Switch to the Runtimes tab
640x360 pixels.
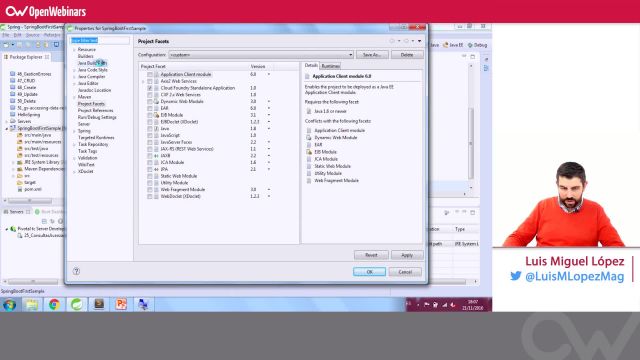[x=330, y=66]
